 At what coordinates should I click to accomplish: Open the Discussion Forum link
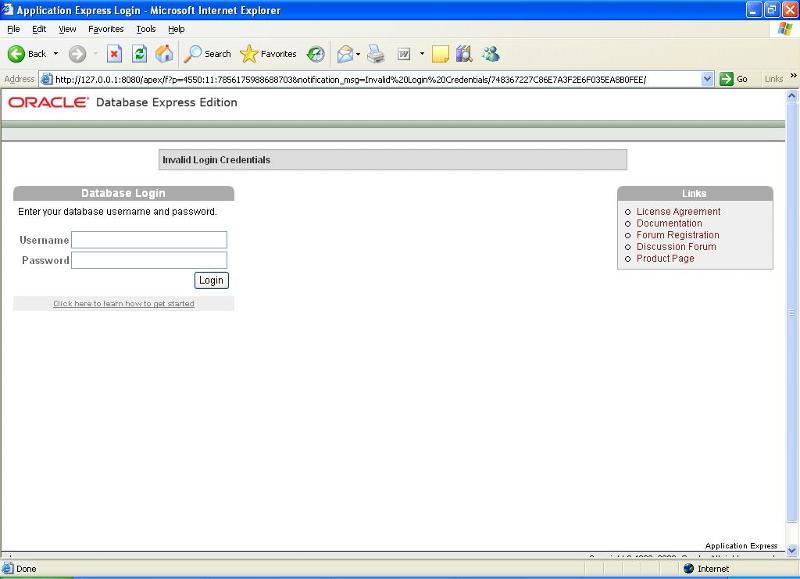[676, 247]
